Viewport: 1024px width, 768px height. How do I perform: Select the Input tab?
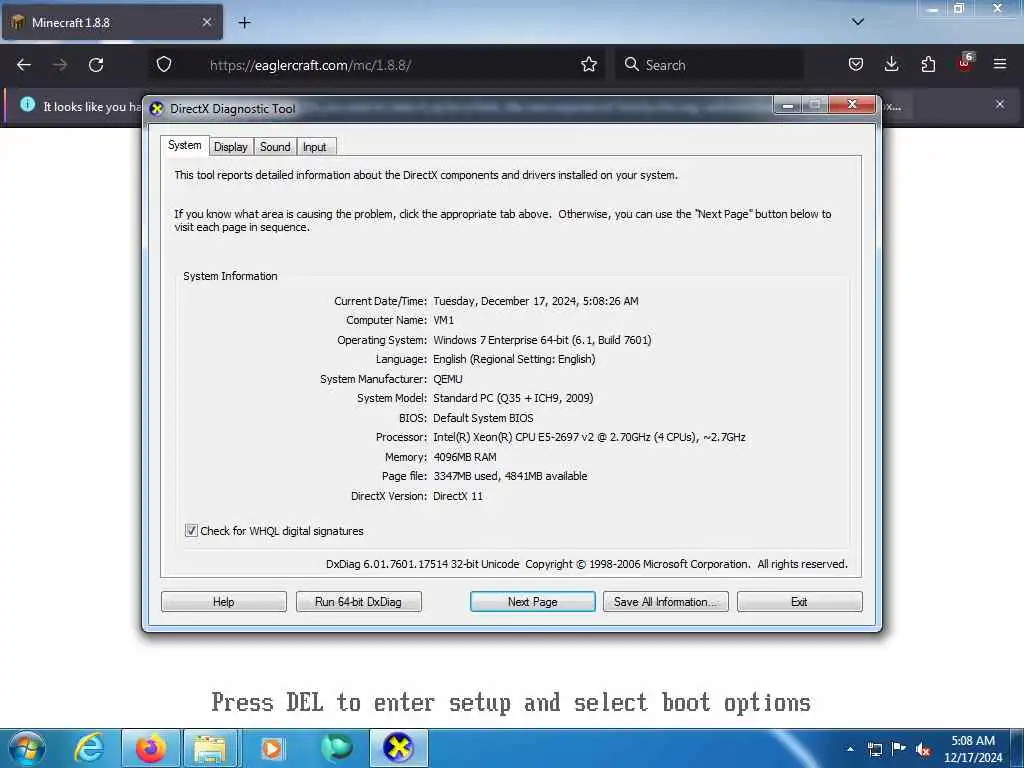315,147
